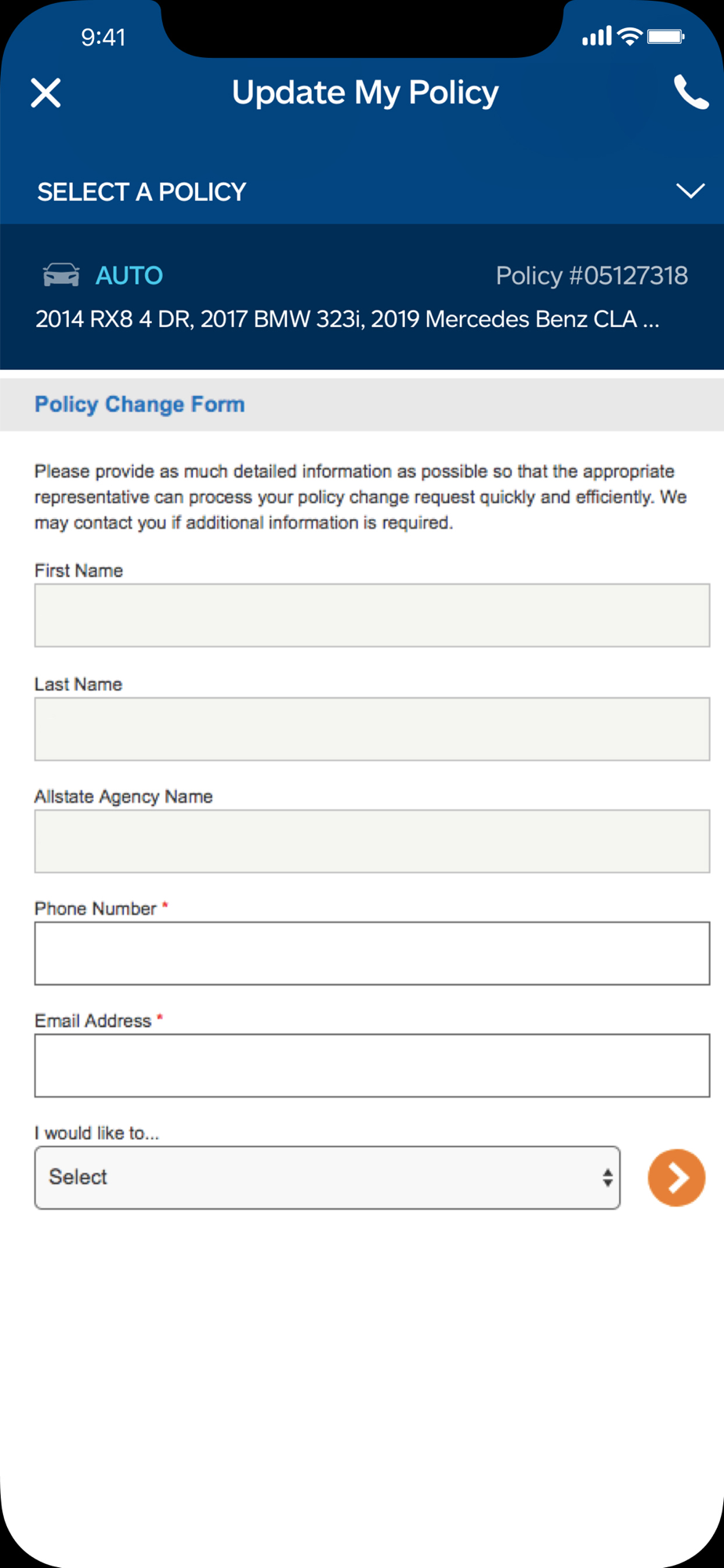Tap the cellular signal bars icon
724x1568 pixels.
click(596, 36)
